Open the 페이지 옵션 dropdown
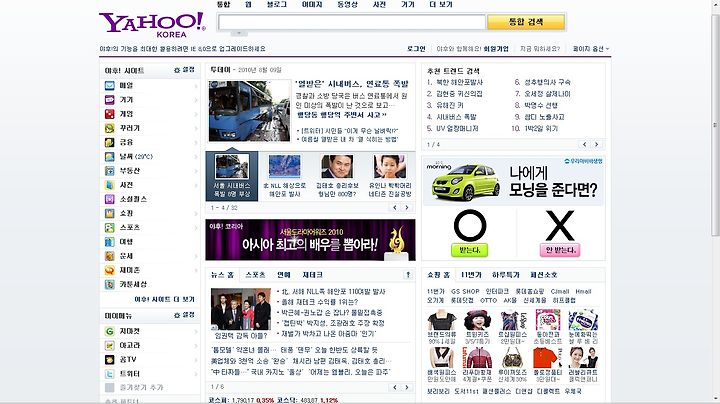This screenshot has width=720, height=404. click(x=591, y=49)
